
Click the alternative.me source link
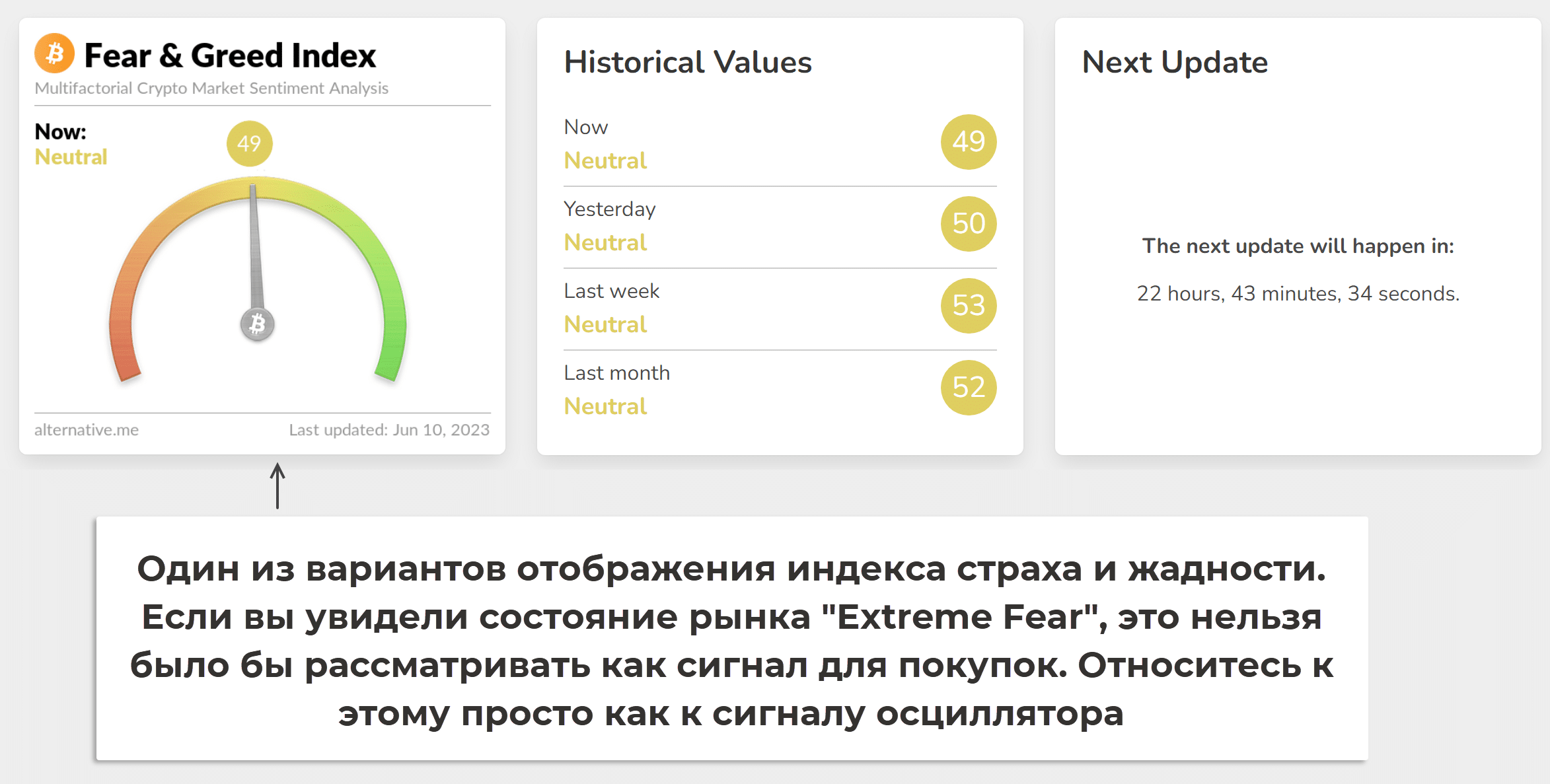pos(87,430)
